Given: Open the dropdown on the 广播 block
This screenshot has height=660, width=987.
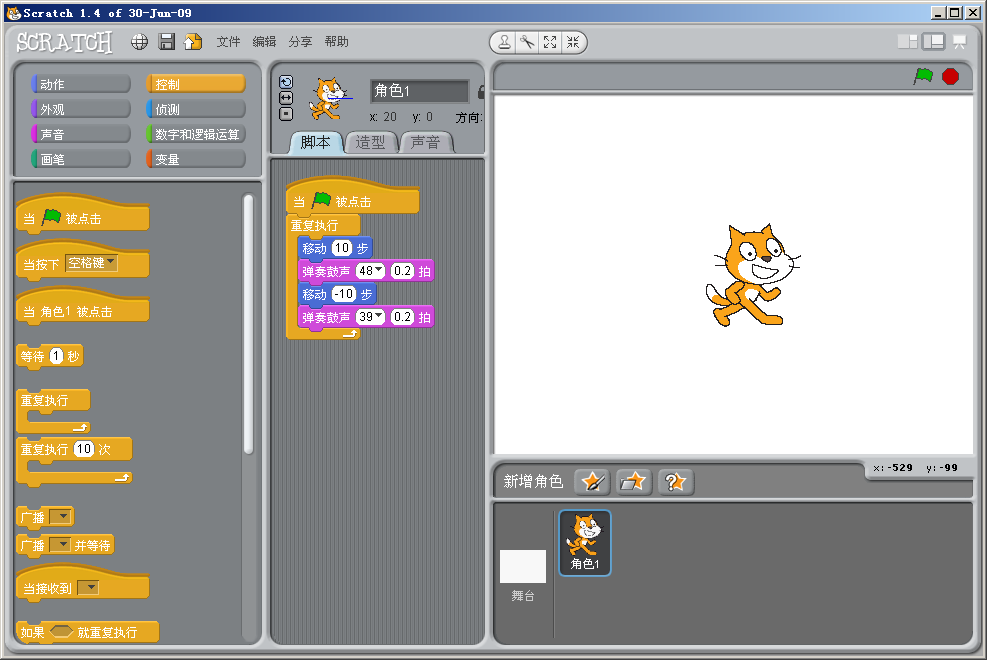Looking at the screenshot, I should coord(61,517).
